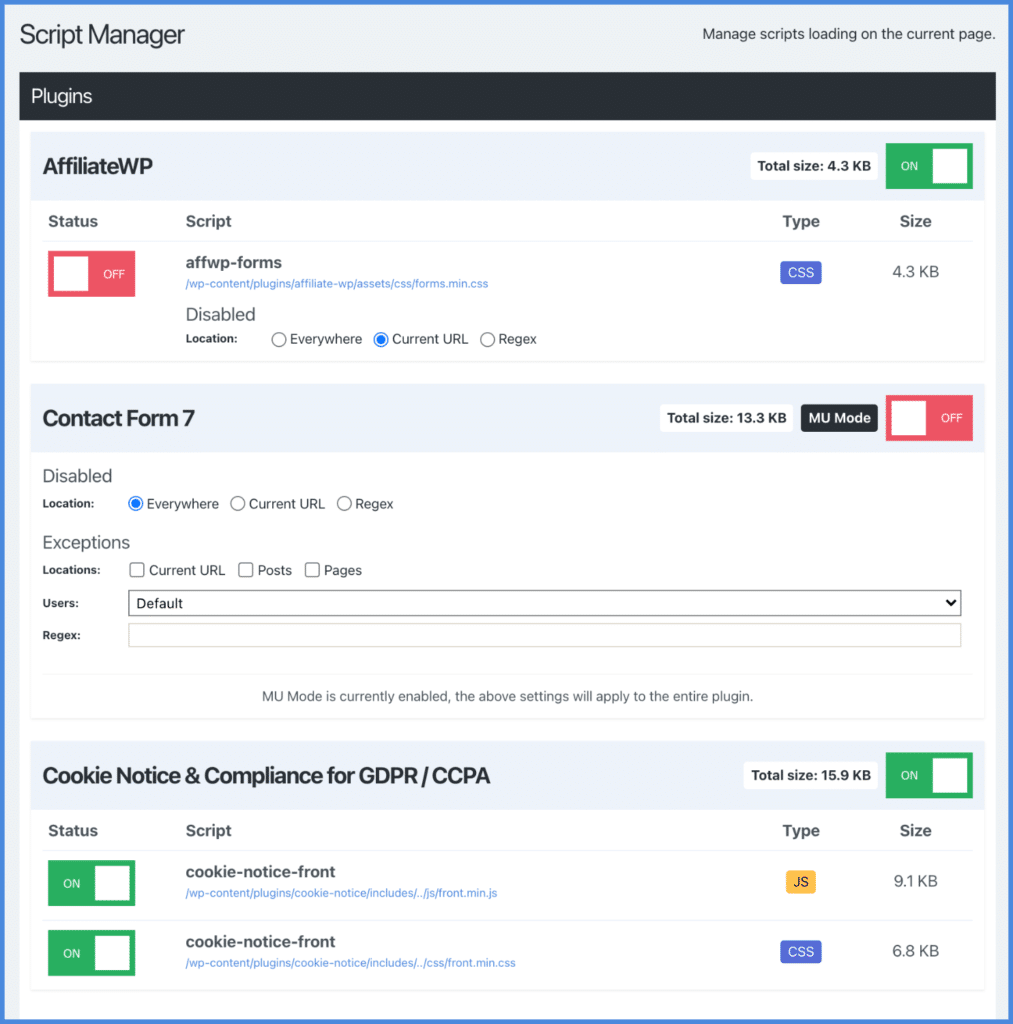Click the MU Mode currently enabled notice

[x=507, y=696]
